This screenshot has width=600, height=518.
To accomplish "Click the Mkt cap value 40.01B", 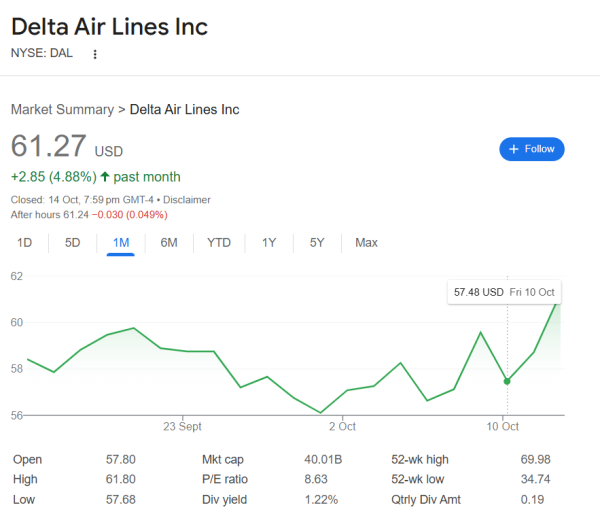I will pyautogui.click(x=322, y=460).
